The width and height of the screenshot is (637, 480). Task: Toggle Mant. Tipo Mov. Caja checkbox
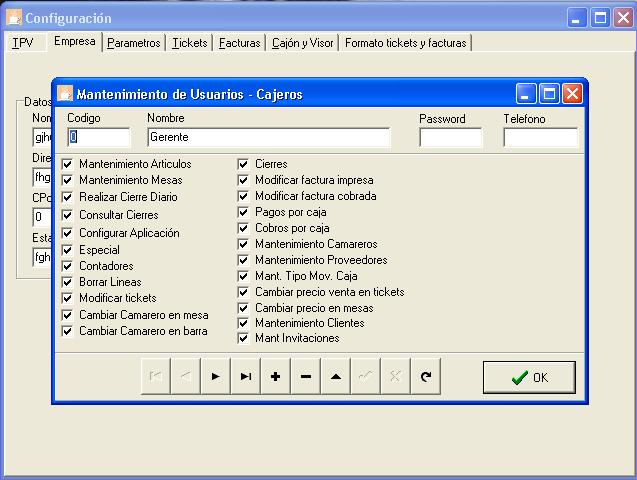(x=243, y=276)
